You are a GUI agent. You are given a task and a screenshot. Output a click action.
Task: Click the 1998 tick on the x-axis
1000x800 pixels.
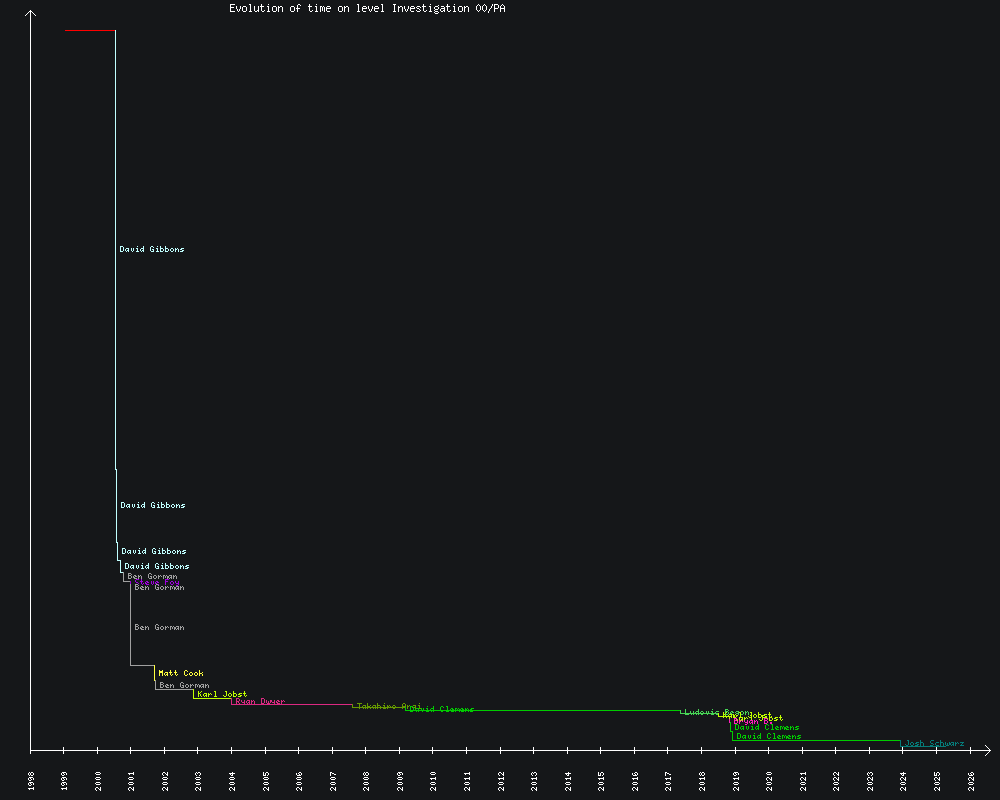(31, 780)
